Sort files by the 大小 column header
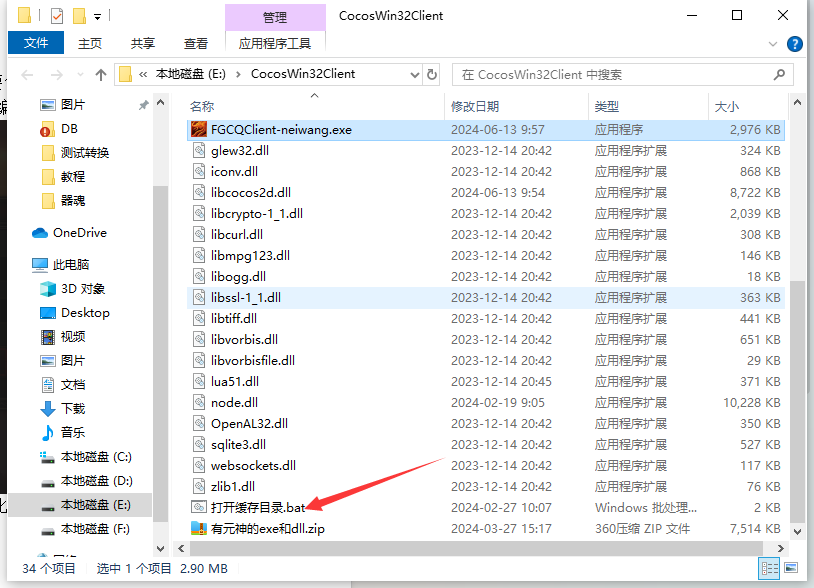This screenshot has height=588, width=814. click(726, 106)
